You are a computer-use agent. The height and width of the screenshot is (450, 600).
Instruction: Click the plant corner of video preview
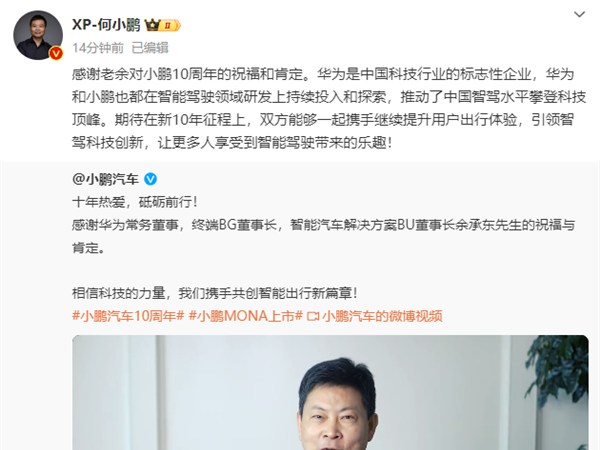(x=558, y=369)
